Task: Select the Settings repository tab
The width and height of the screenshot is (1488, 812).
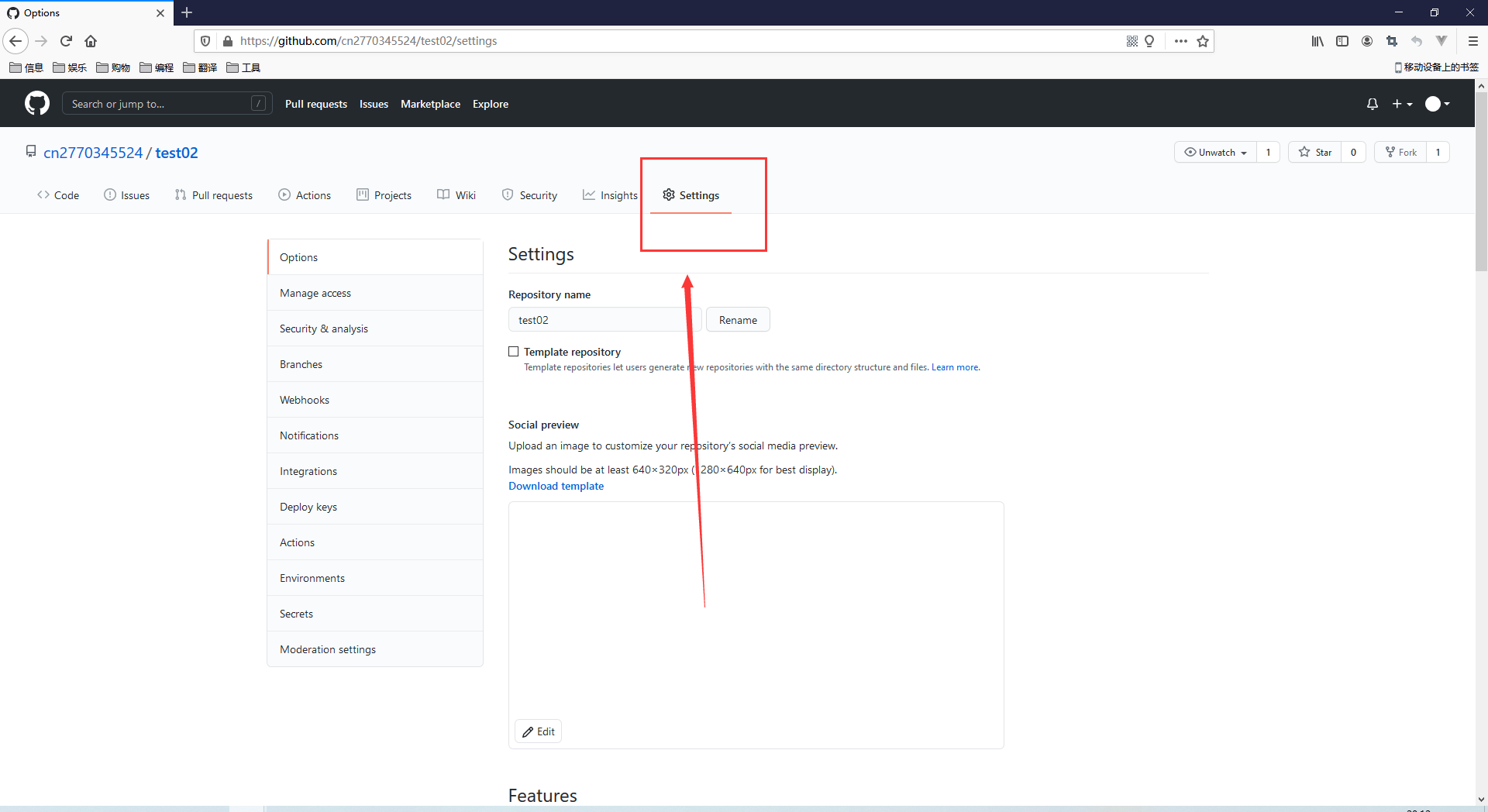Action: click(x=691, y=195)
